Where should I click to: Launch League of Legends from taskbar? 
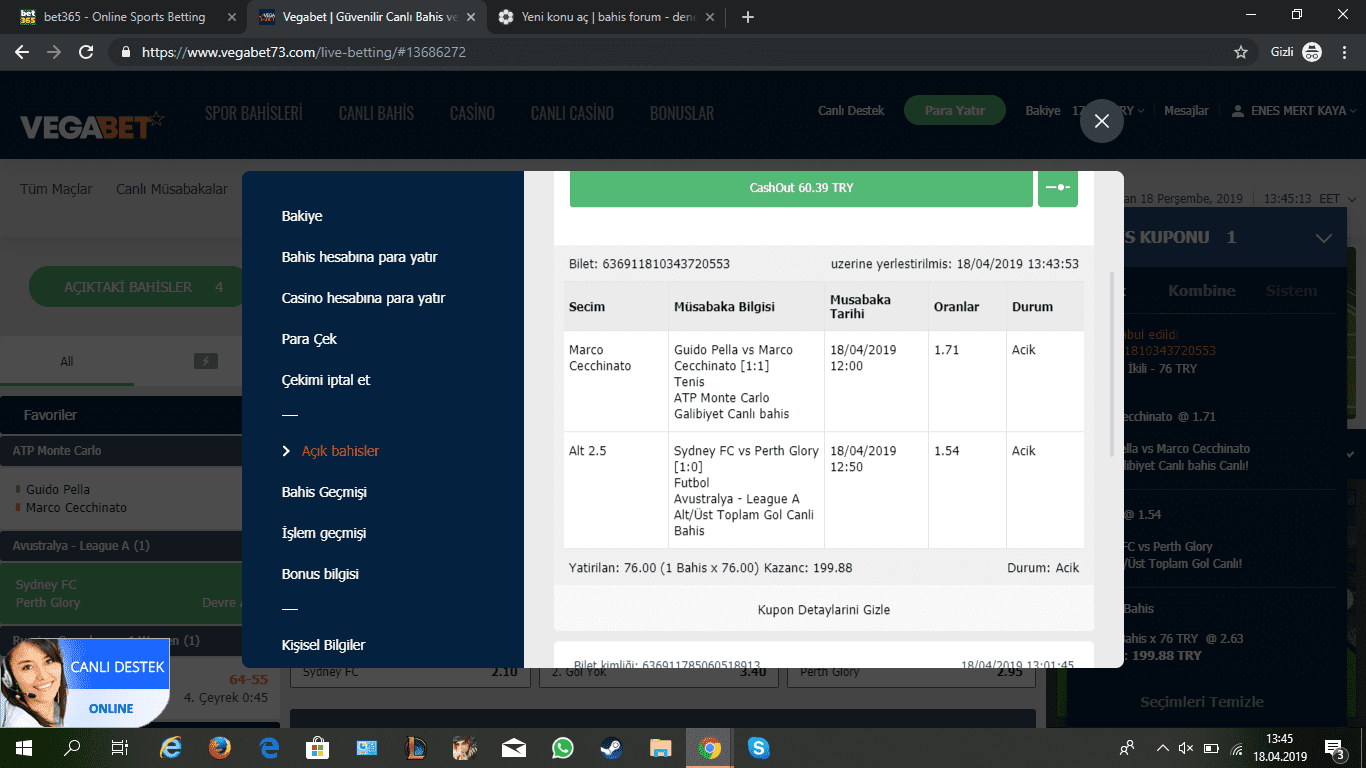[x=416, y=747]
